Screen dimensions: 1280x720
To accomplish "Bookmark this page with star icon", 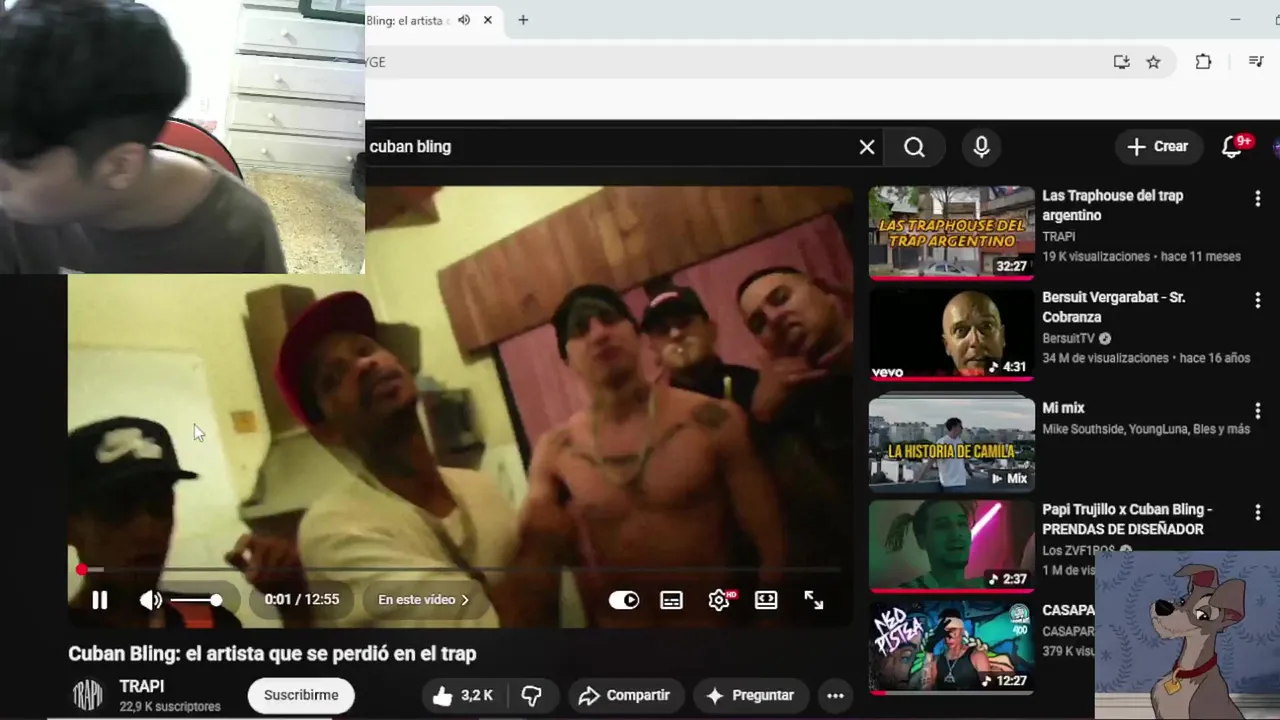I will 1153,62.
